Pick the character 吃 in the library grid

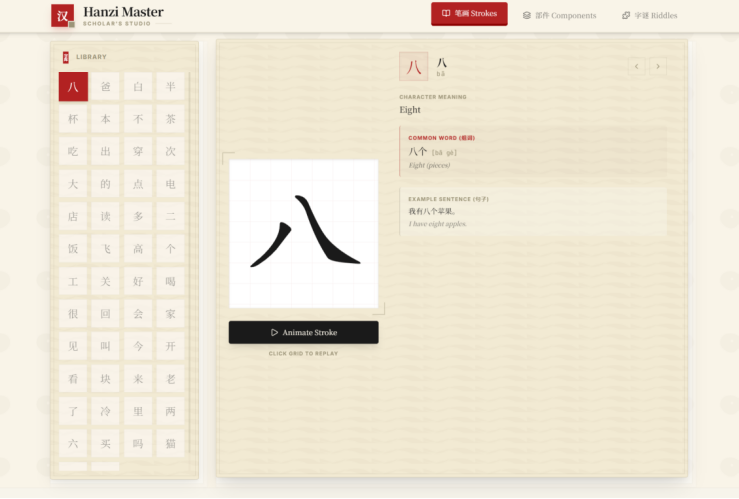pos(73,151)
